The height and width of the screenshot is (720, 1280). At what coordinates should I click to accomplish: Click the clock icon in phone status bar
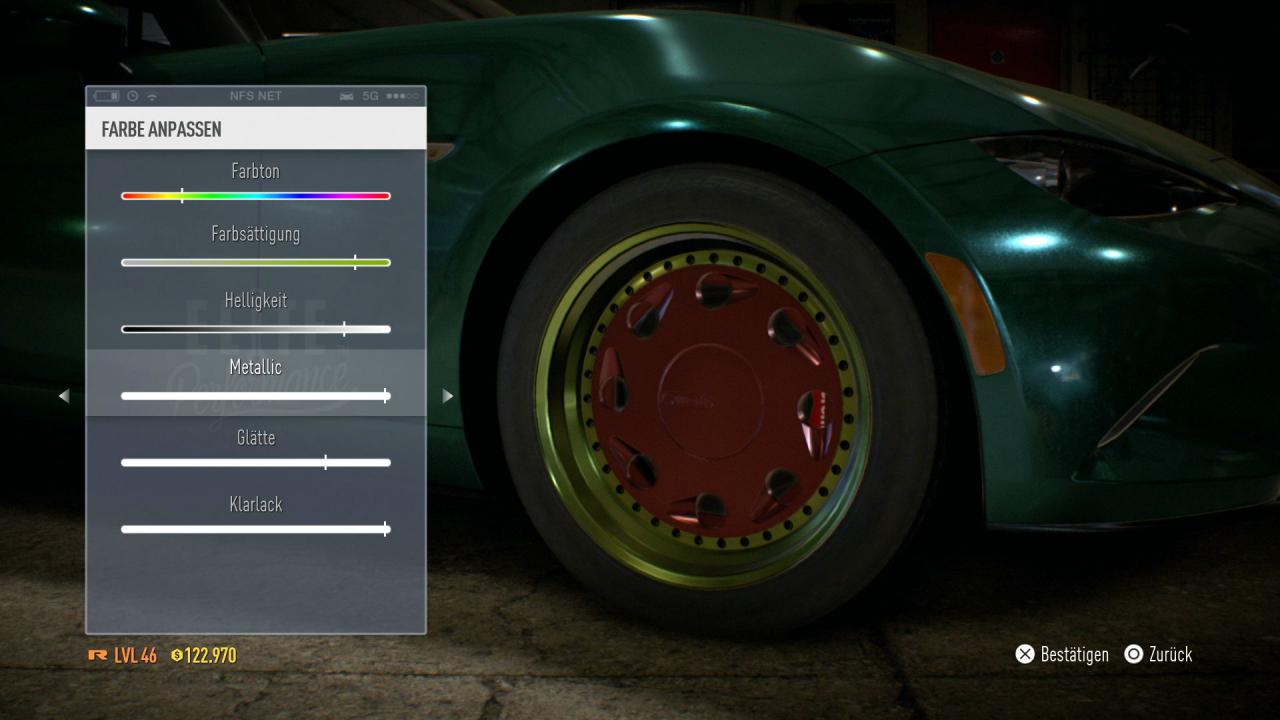pos(133,96)
